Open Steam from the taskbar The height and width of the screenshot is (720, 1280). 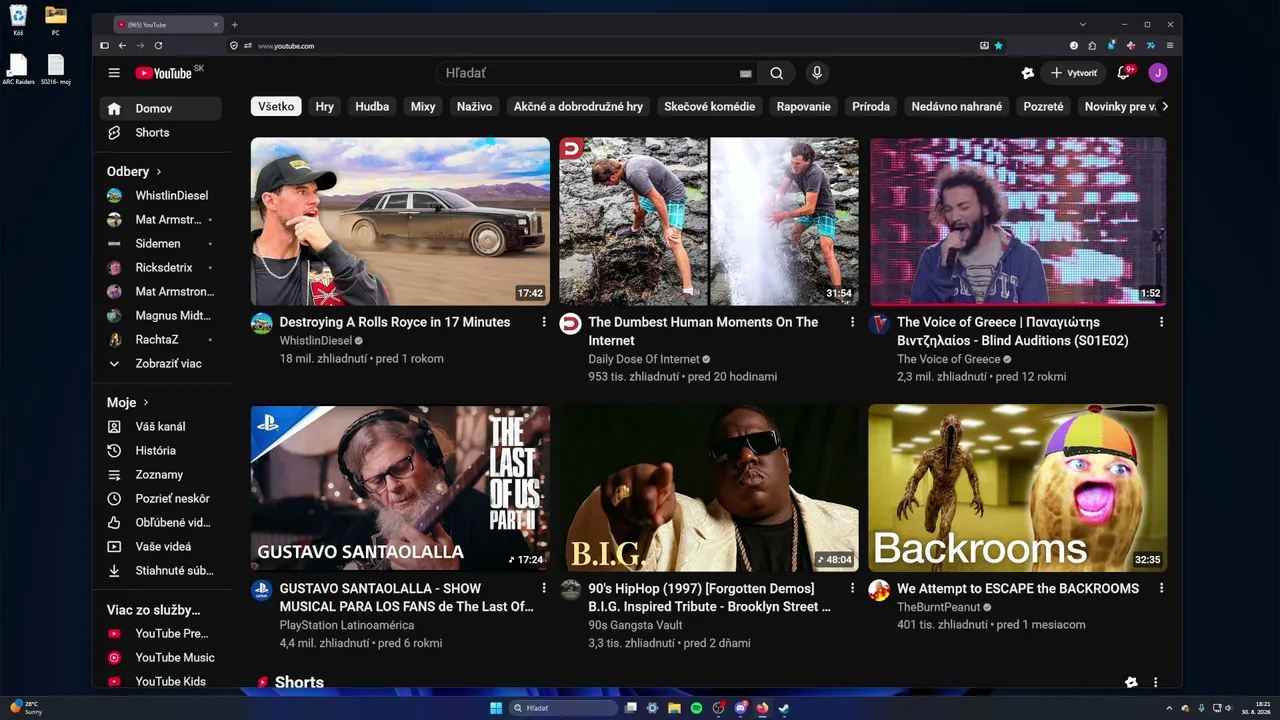[784, 708]
